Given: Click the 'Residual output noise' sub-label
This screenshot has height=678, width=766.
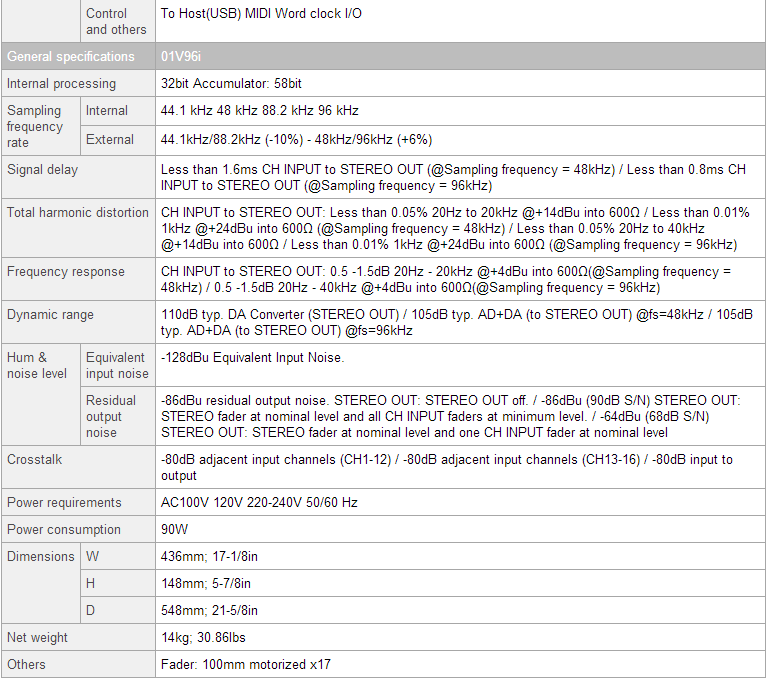Looking at the screenshot, I should click(x=111, y=417).
